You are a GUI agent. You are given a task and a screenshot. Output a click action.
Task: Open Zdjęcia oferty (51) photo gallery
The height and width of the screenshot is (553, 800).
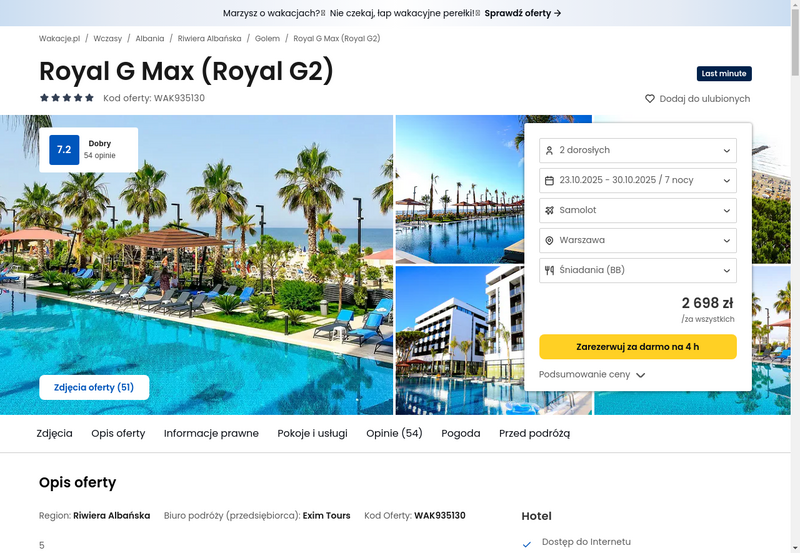tap(94, 387)
